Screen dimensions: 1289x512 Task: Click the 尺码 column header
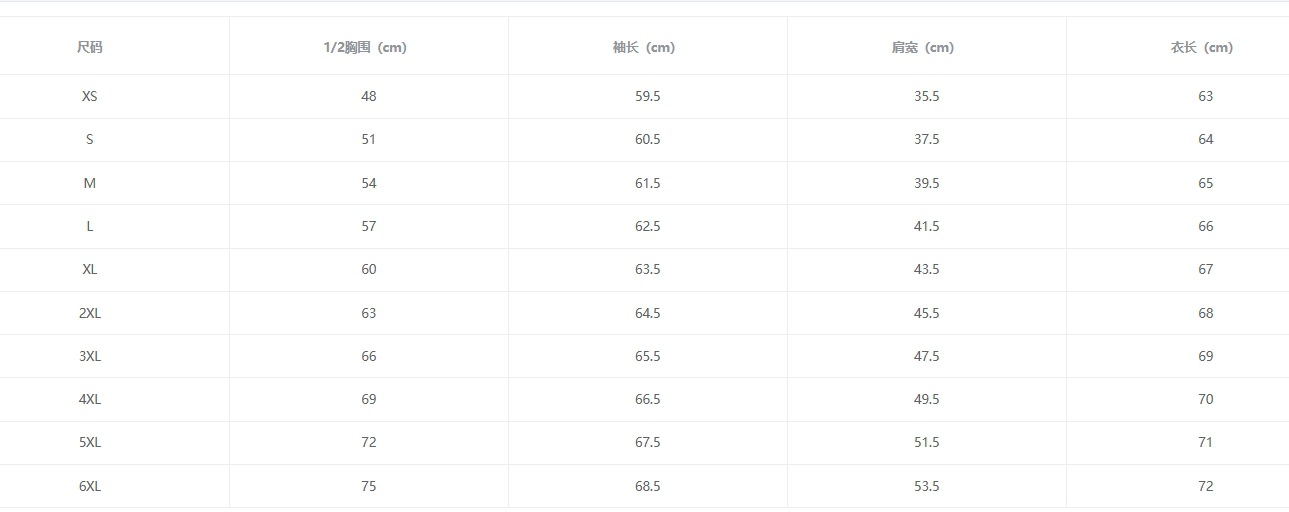click(90, 47)
